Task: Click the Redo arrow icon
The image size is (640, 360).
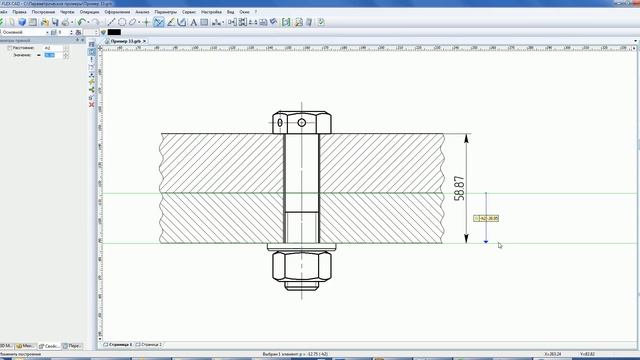Action: point(96,22)
